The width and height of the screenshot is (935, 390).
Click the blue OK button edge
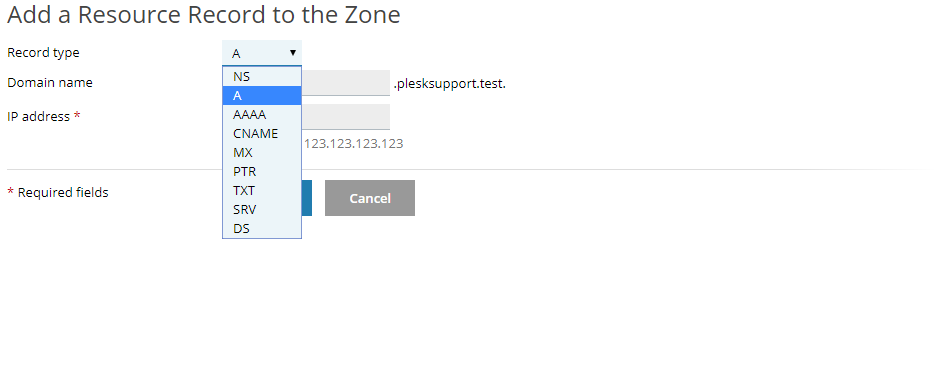coord(306,198)
